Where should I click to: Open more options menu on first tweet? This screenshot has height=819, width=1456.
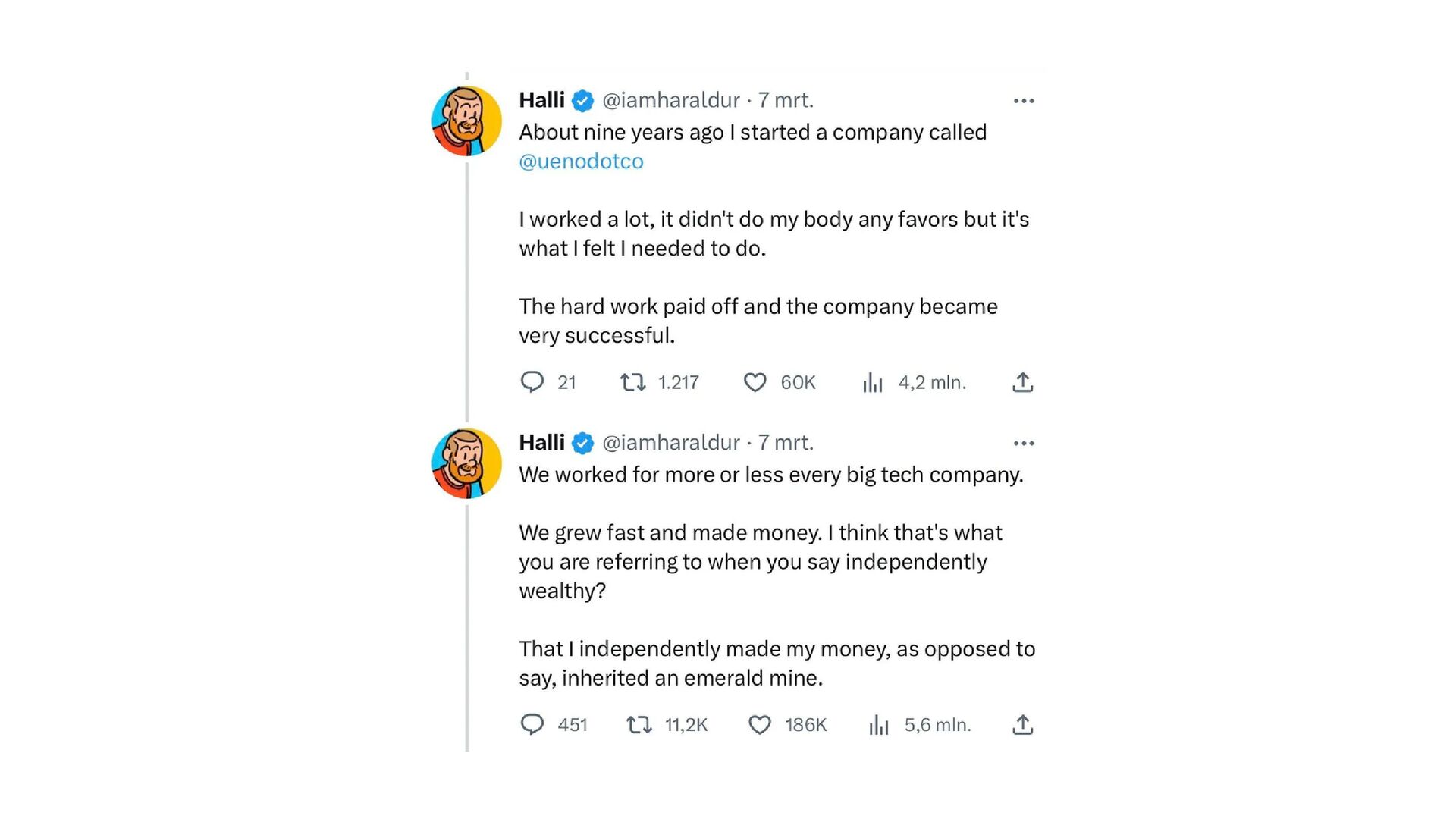click(1024, 101)
